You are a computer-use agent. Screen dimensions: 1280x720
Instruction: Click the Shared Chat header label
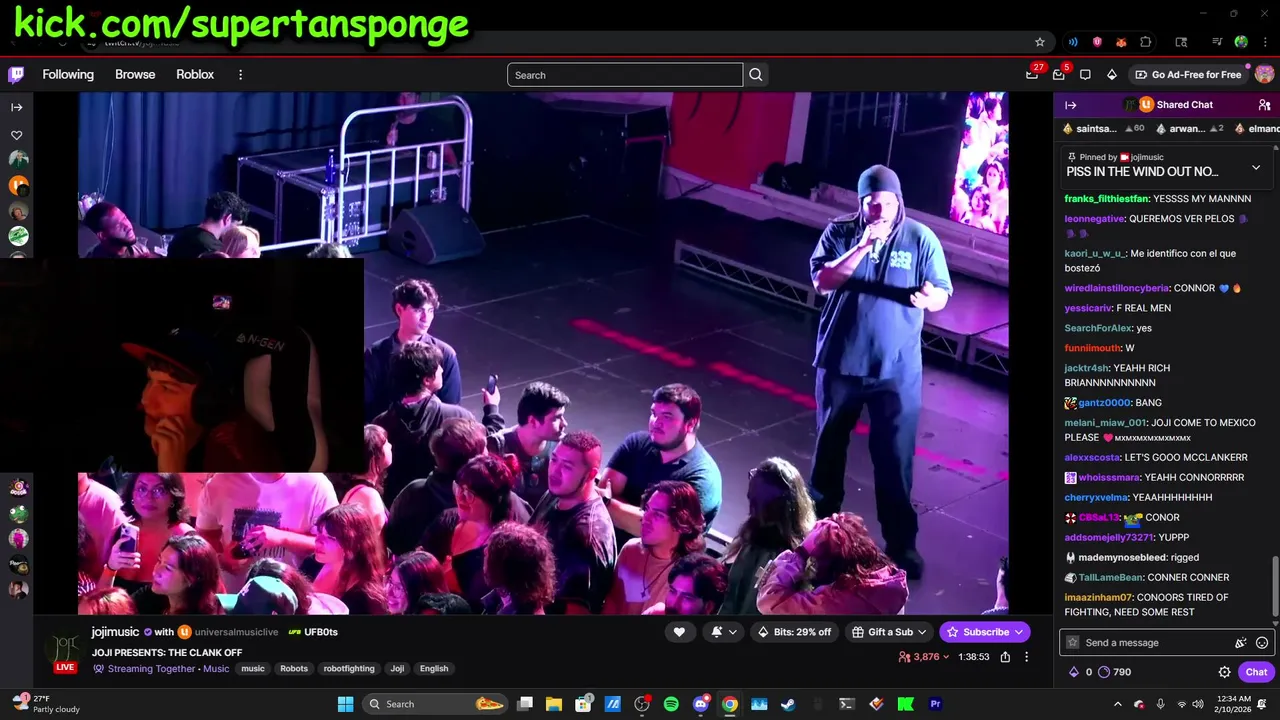[x=1184, y=105]
